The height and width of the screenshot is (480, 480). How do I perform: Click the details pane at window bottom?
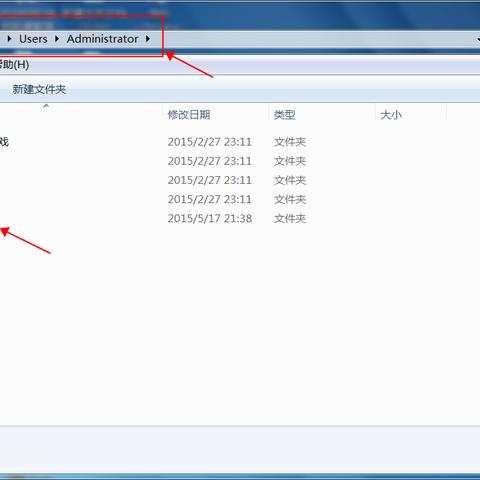click(240, 449)
